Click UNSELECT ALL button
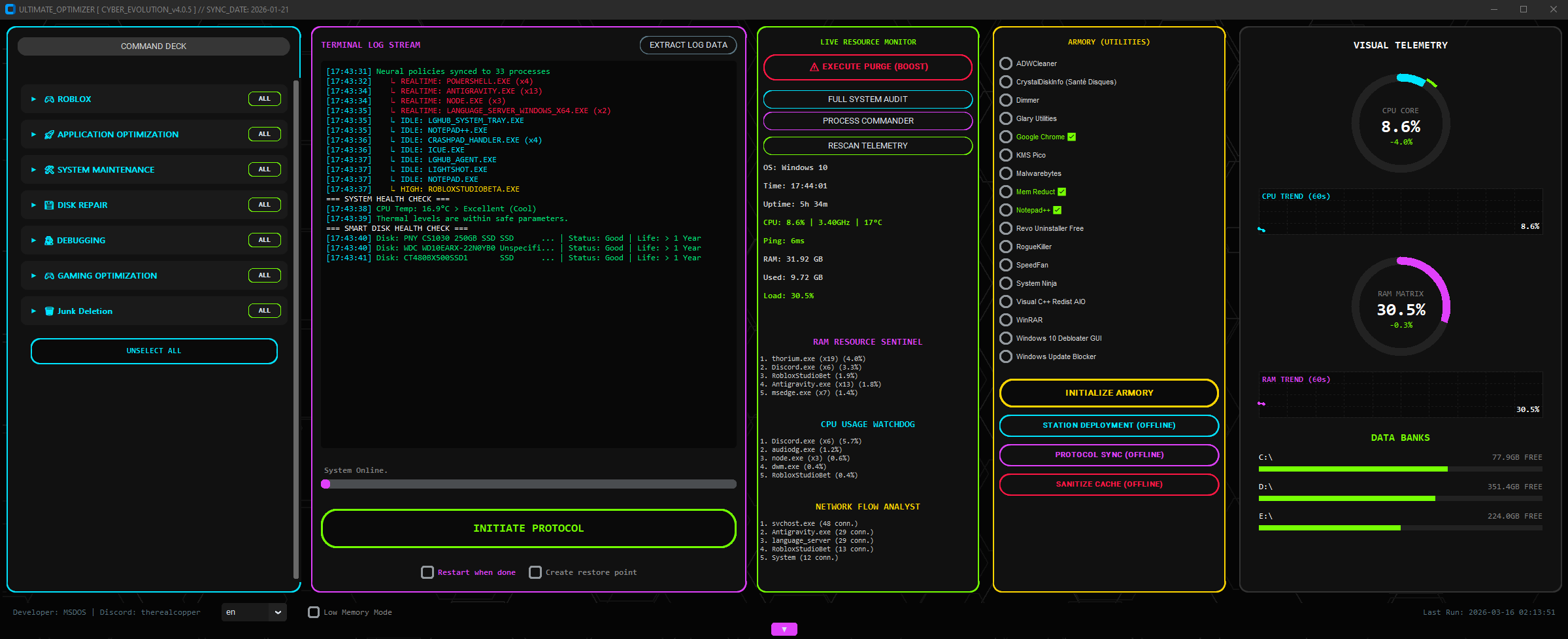This screenshot has width=1568, height=639. point(154,351)
